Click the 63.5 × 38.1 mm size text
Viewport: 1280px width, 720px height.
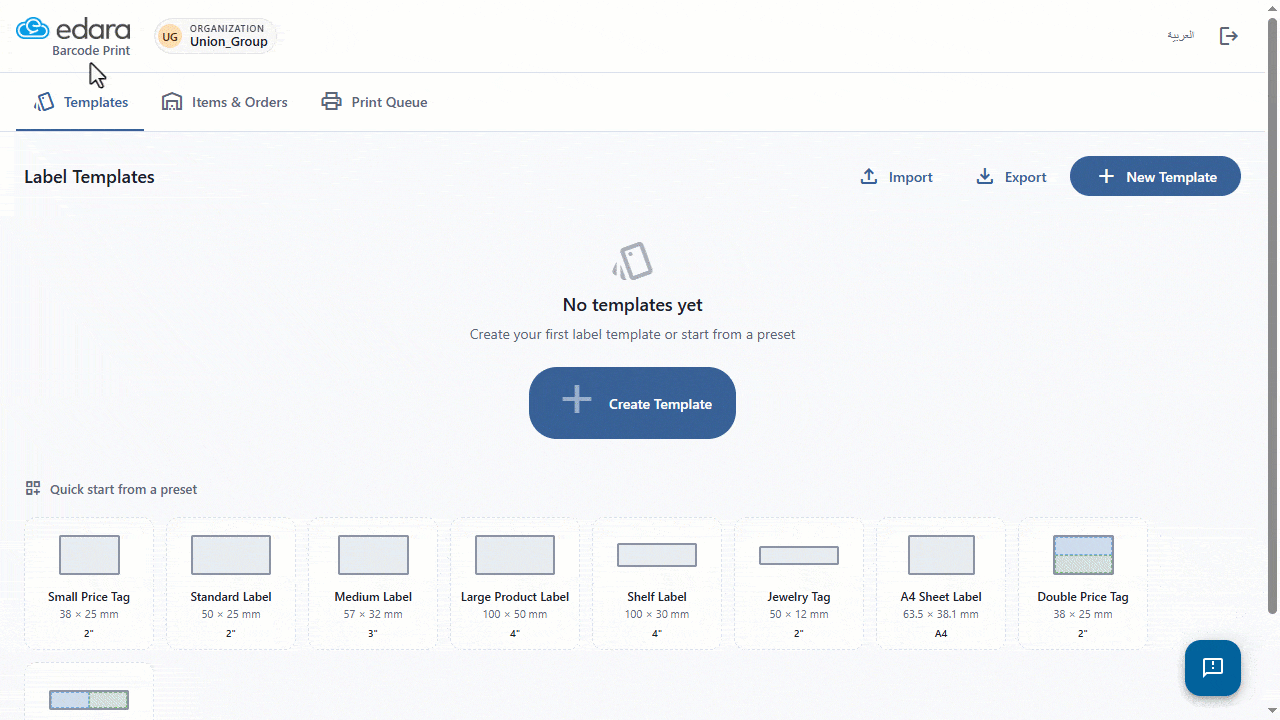tap(941, 614)
